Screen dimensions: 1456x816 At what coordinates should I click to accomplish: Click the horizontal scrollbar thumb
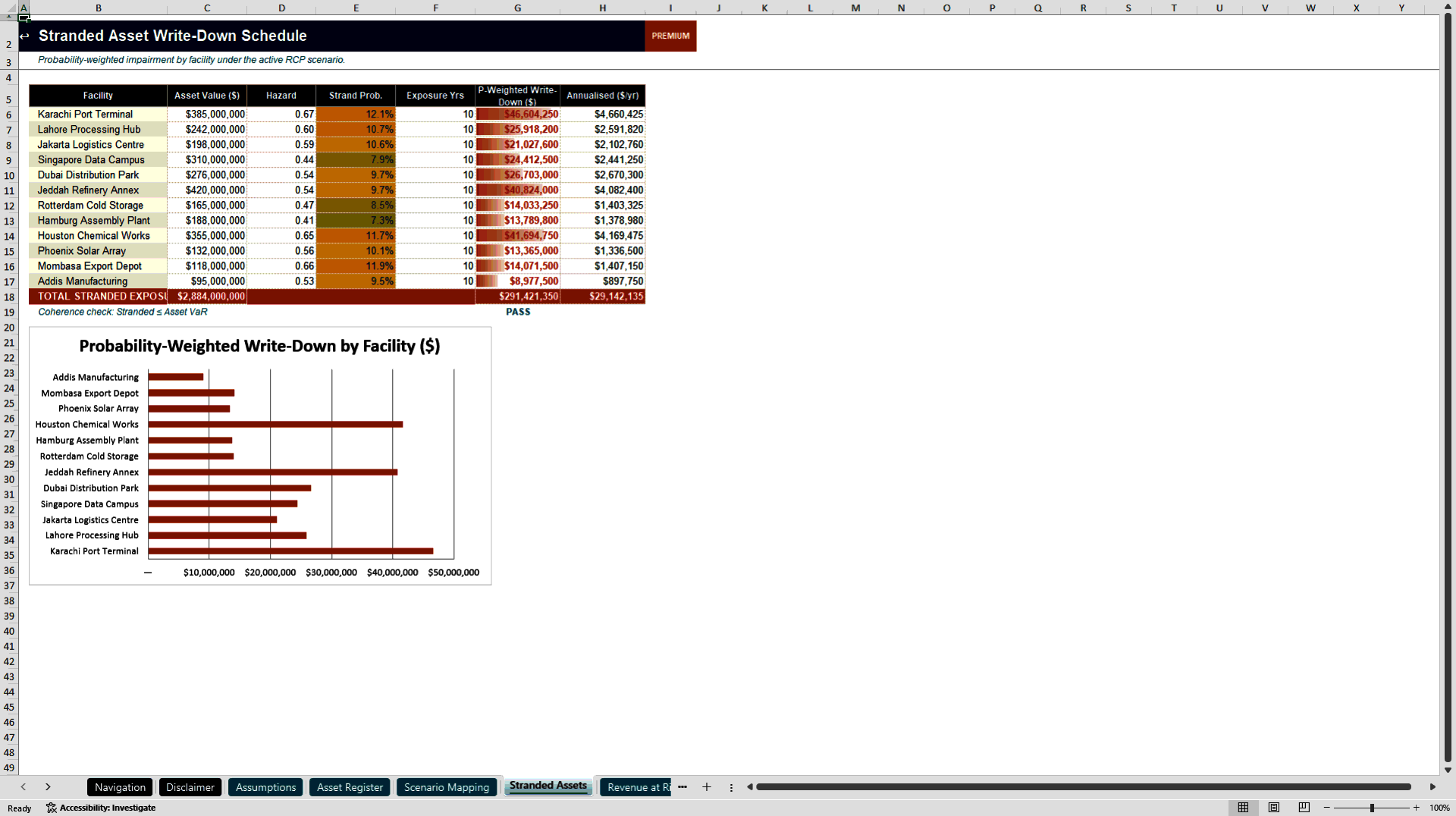click(x=1083, y=787)
